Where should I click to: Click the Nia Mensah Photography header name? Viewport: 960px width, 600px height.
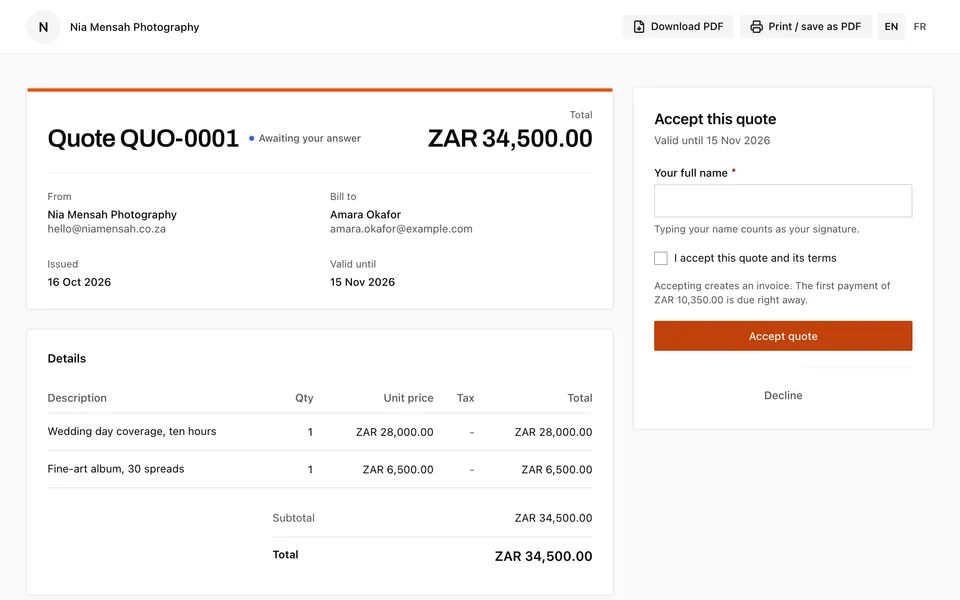tap(135, 27)
